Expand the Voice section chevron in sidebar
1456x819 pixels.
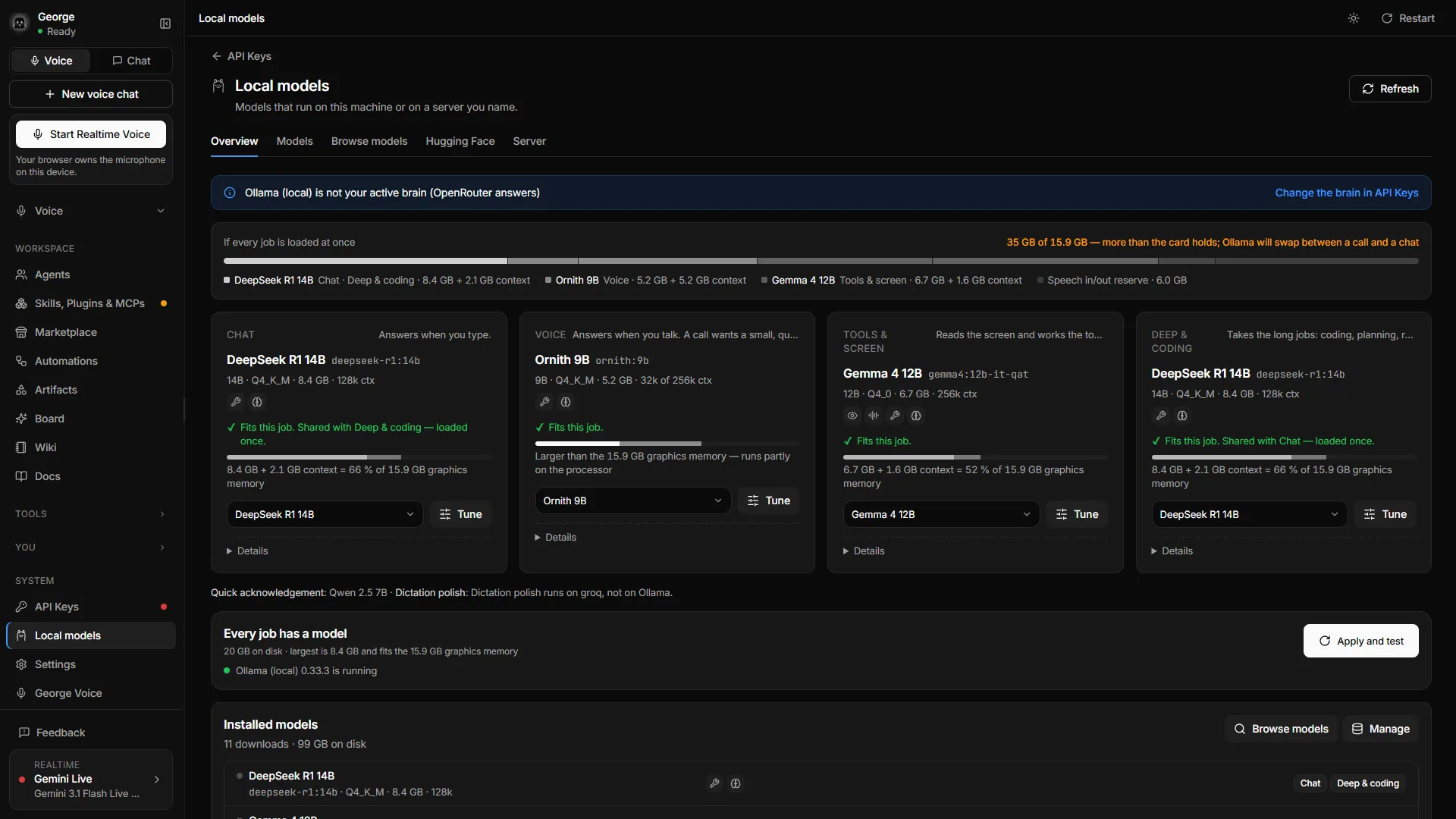pyautogui.click(x=161, y=211)
